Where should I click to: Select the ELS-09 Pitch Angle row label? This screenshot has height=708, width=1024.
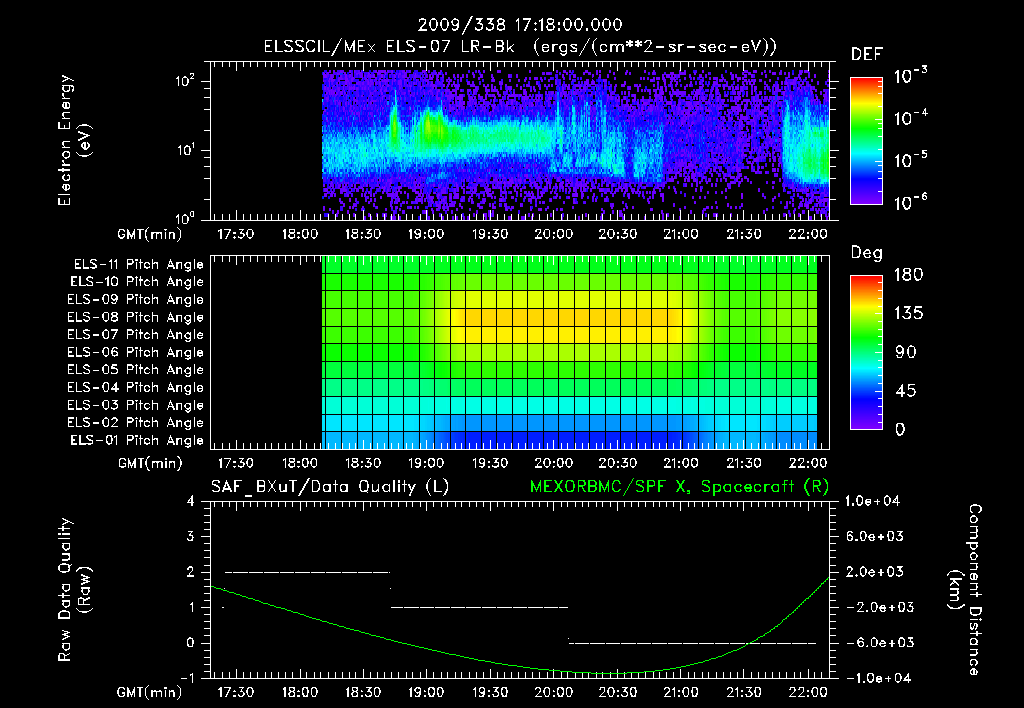[136, 300]
